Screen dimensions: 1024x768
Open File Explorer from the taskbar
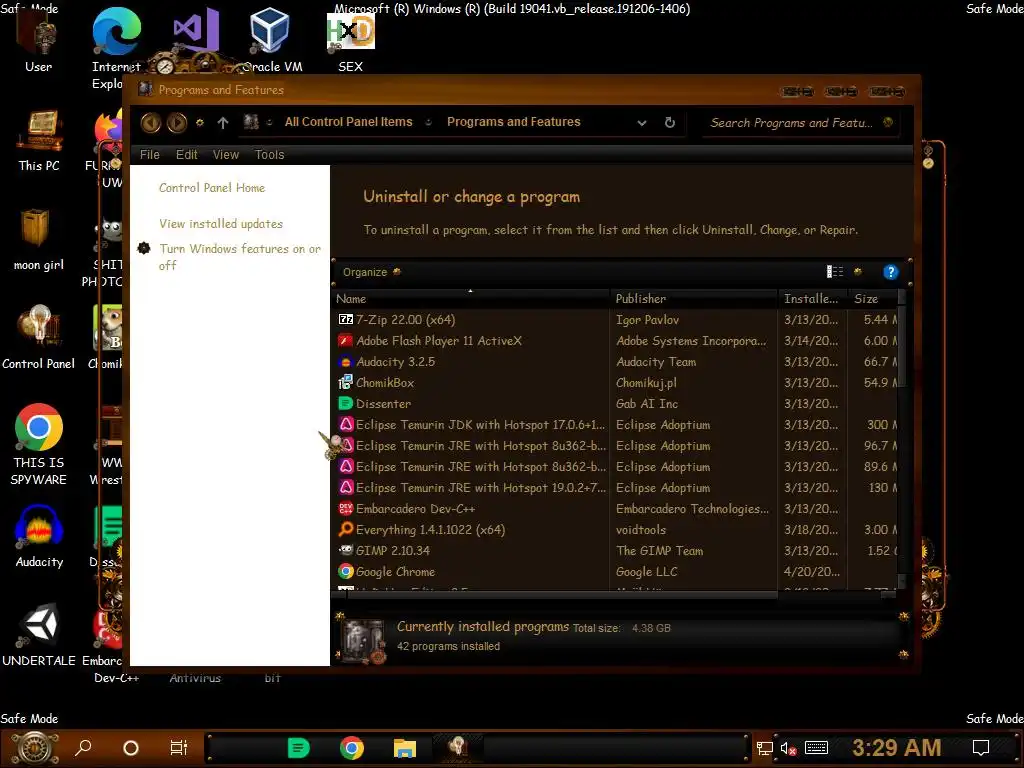tap(404, 748)
